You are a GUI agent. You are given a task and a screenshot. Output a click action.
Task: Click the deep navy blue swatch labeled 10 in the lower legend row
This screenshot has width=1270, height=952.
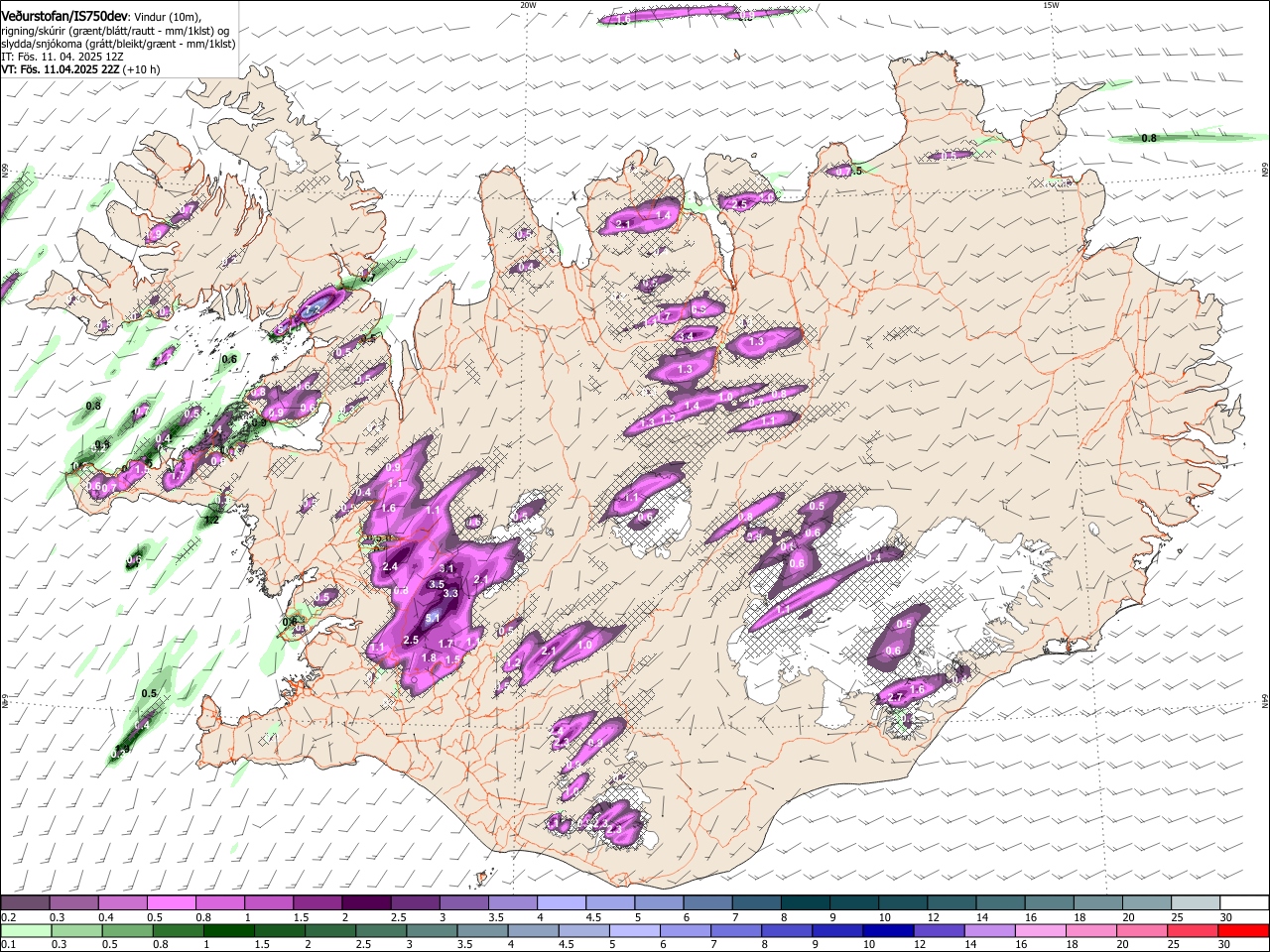(888, 931)
